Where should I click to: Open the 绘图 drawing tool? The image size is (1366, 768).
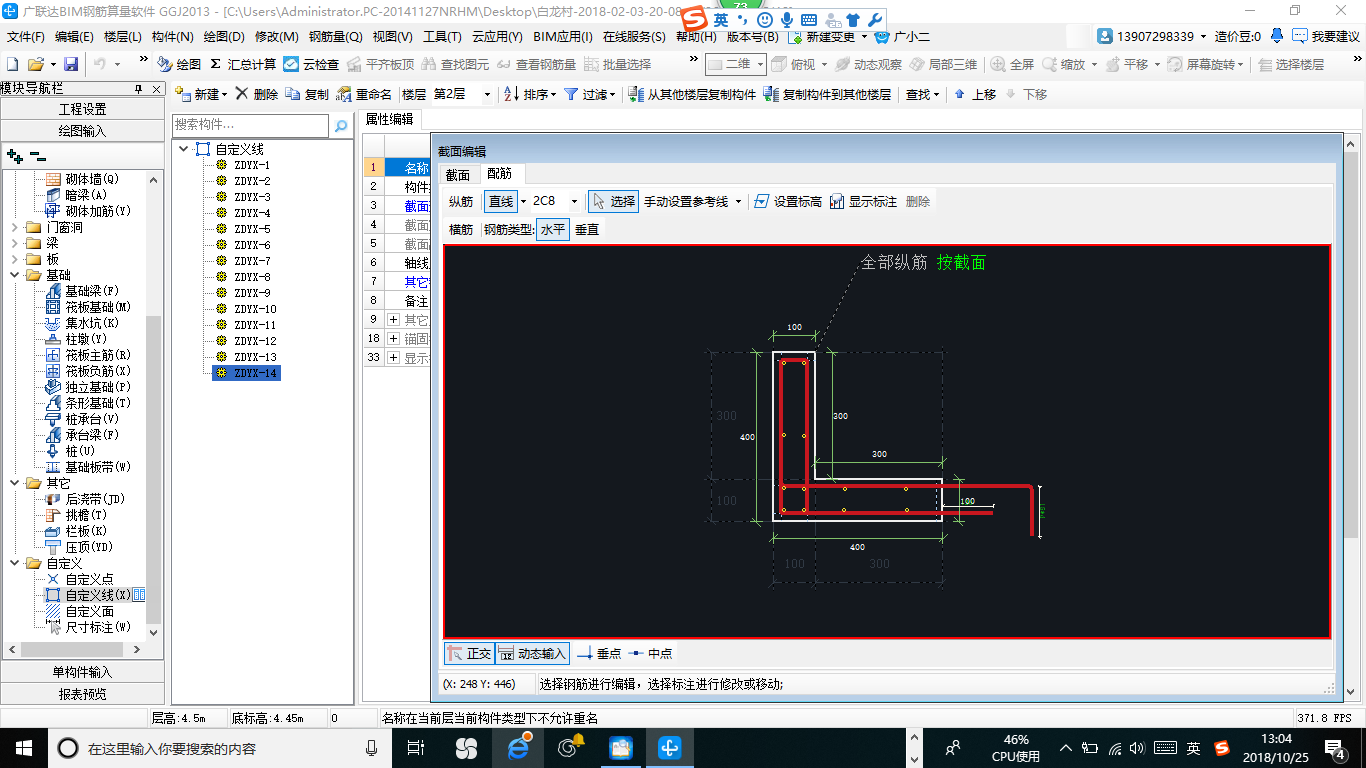pos(179,64)
